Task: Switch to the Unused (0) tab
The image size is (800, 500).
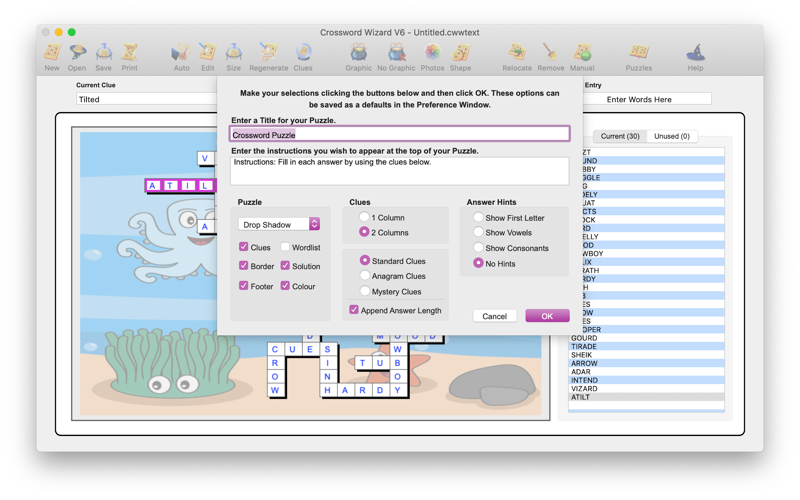Action: click(672, 136)
